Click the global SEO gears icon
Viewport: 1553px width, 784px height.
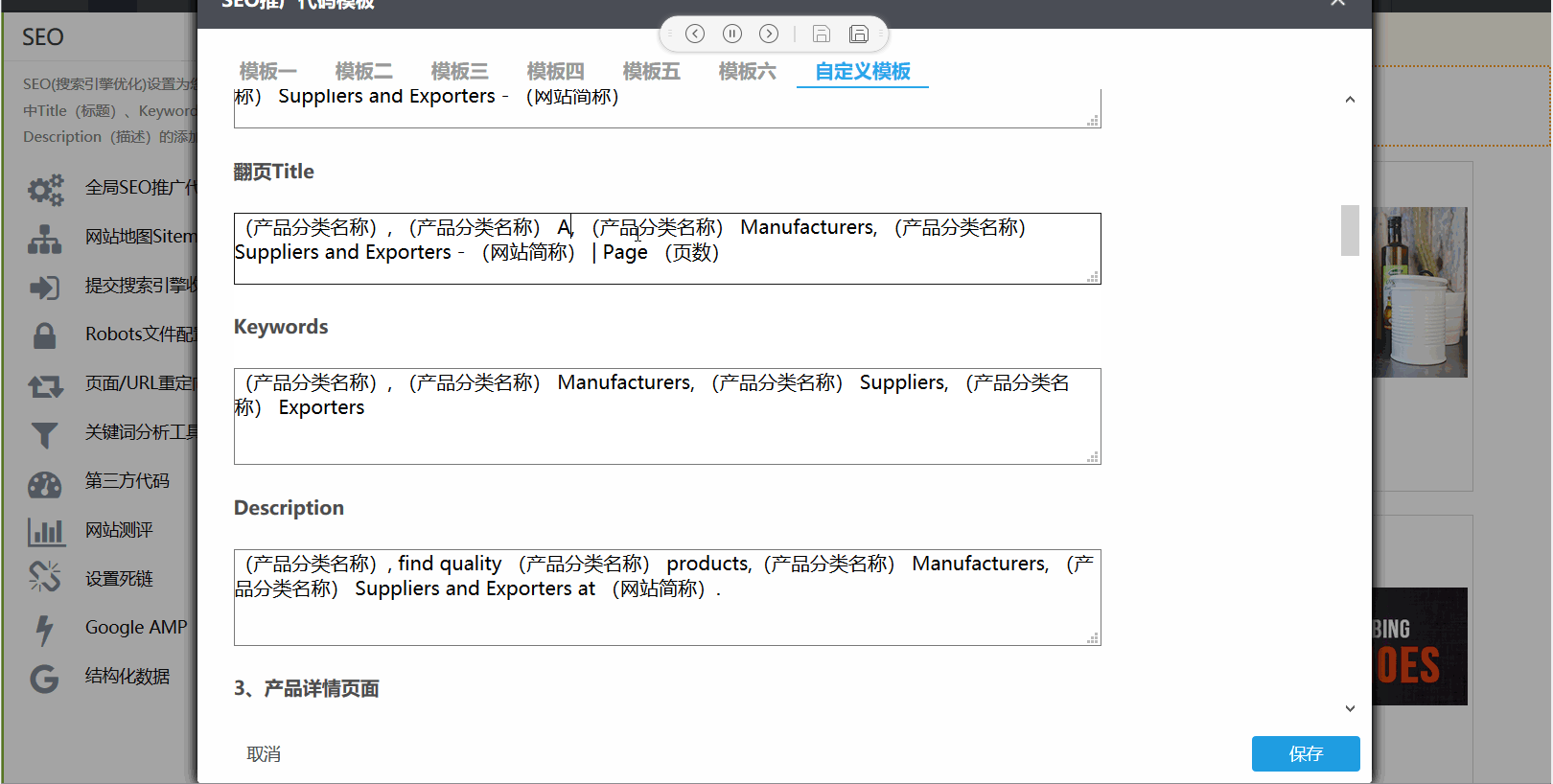pyautogui.click(x=44, y=189)
